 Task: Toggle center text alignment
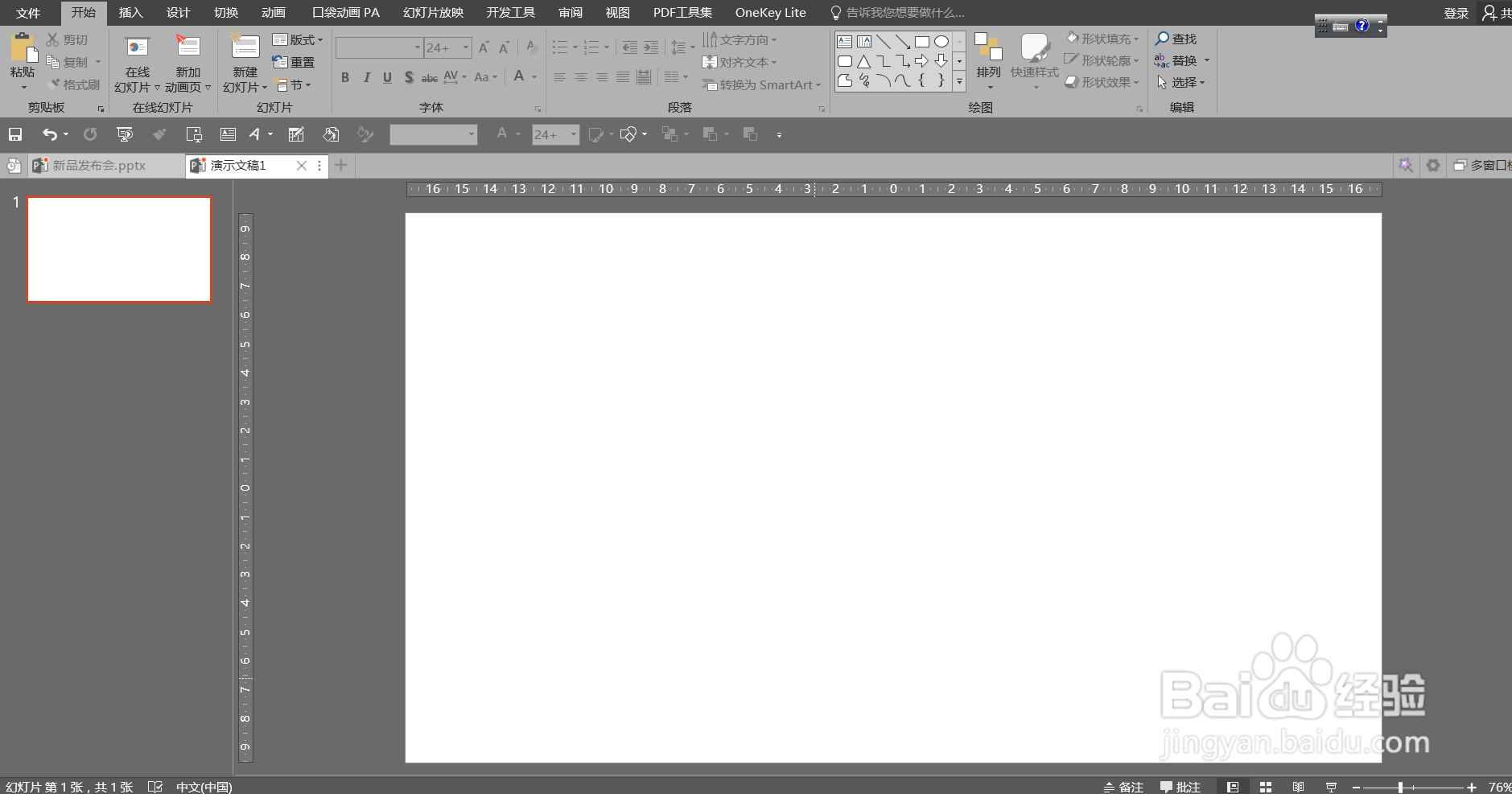581,77
